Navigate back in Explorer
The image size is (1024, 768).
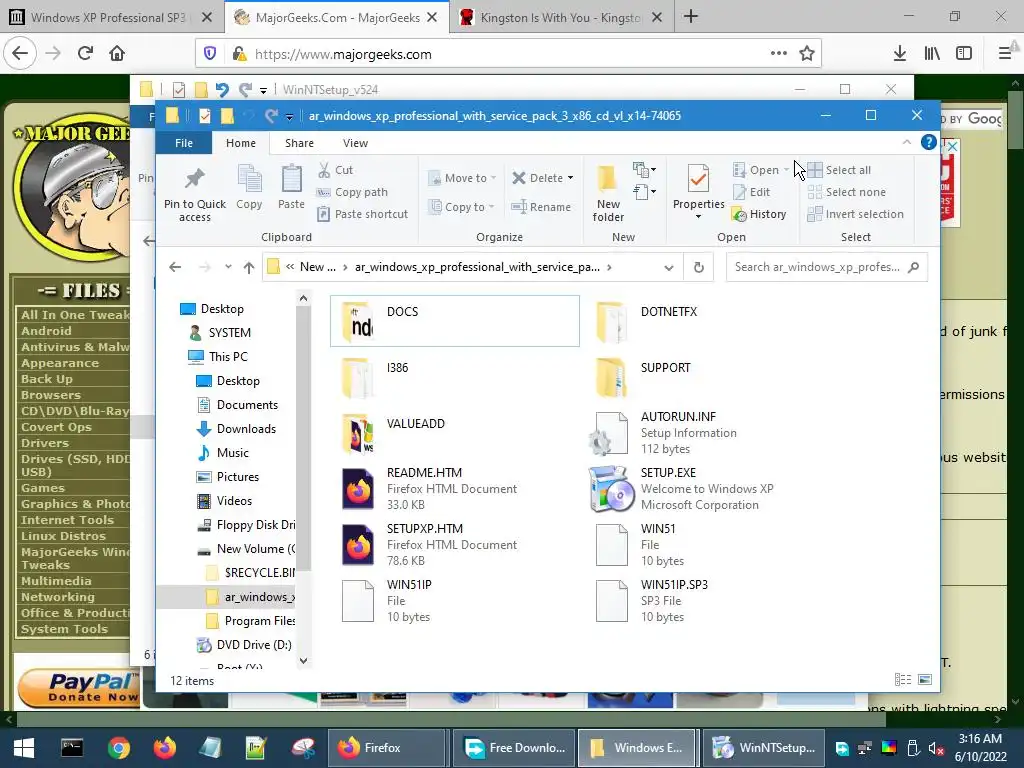click(175, 267)
